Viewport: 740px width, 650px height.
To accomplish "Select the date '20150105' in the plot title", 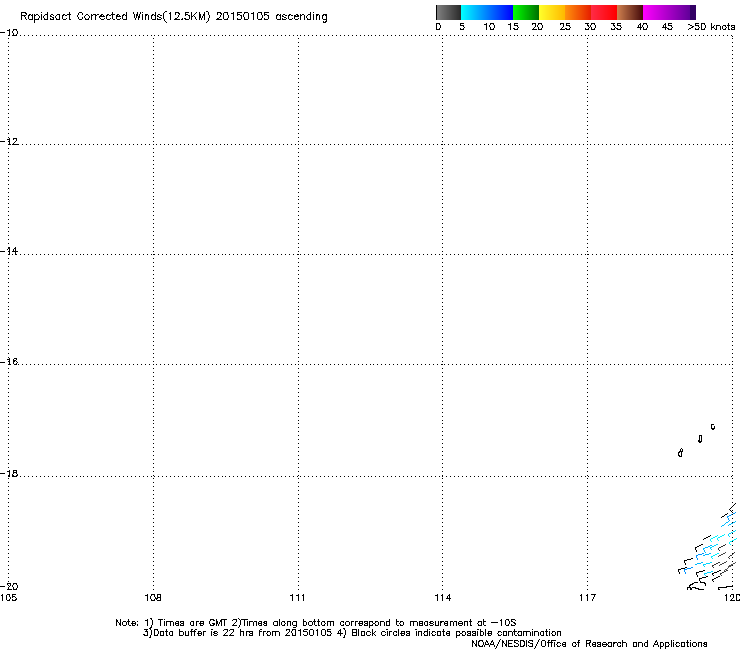I will tap(243, 16).
